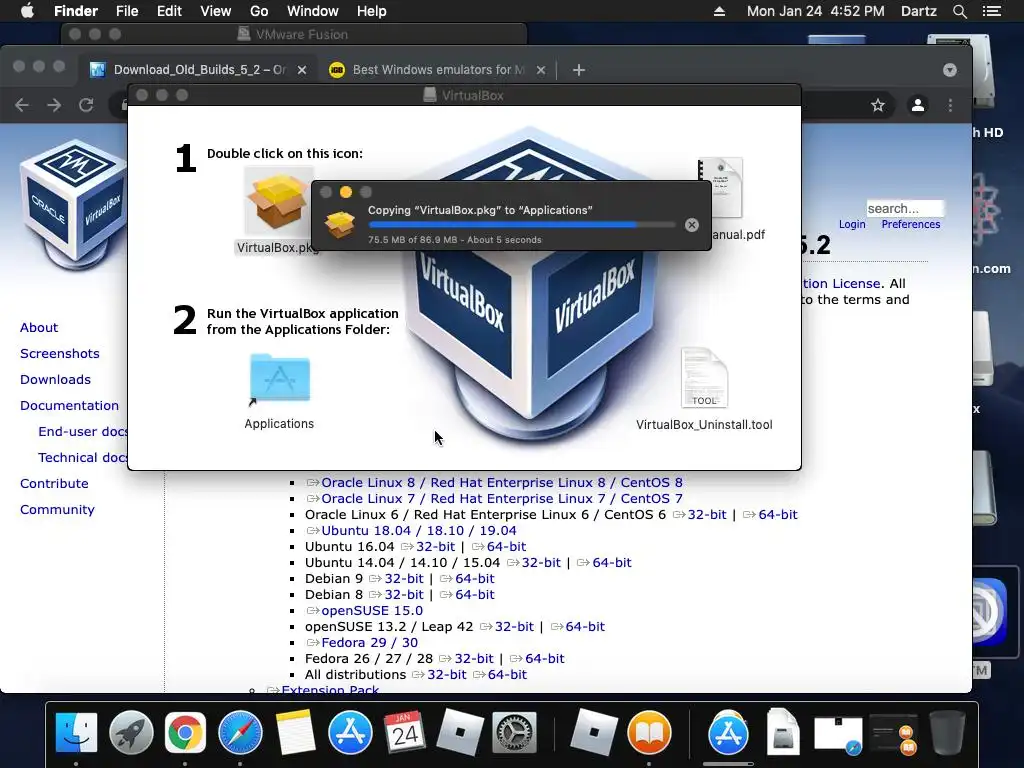Reload the page in Chrome
The width and height of the screenshot is (1024, 768).
coord(86,105)
